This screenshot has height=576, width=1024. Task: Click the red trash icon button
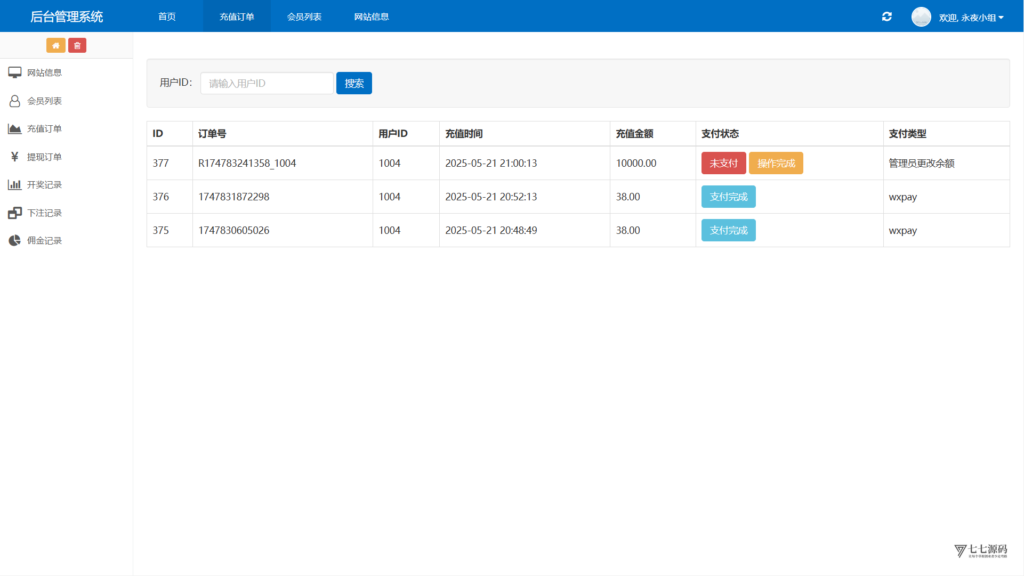coord(77,45)
